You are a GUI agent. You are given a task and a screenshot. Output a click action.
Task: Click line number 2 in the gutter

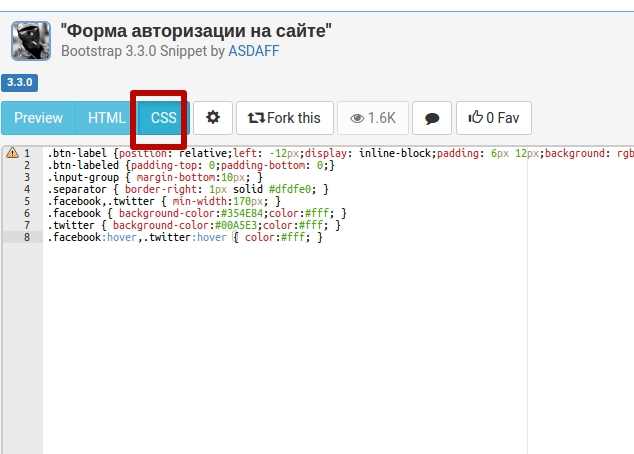27,165
